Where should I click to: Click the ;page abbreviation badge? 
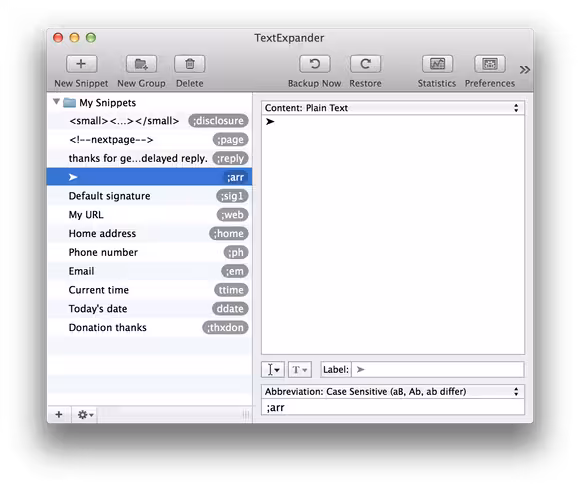230,140
